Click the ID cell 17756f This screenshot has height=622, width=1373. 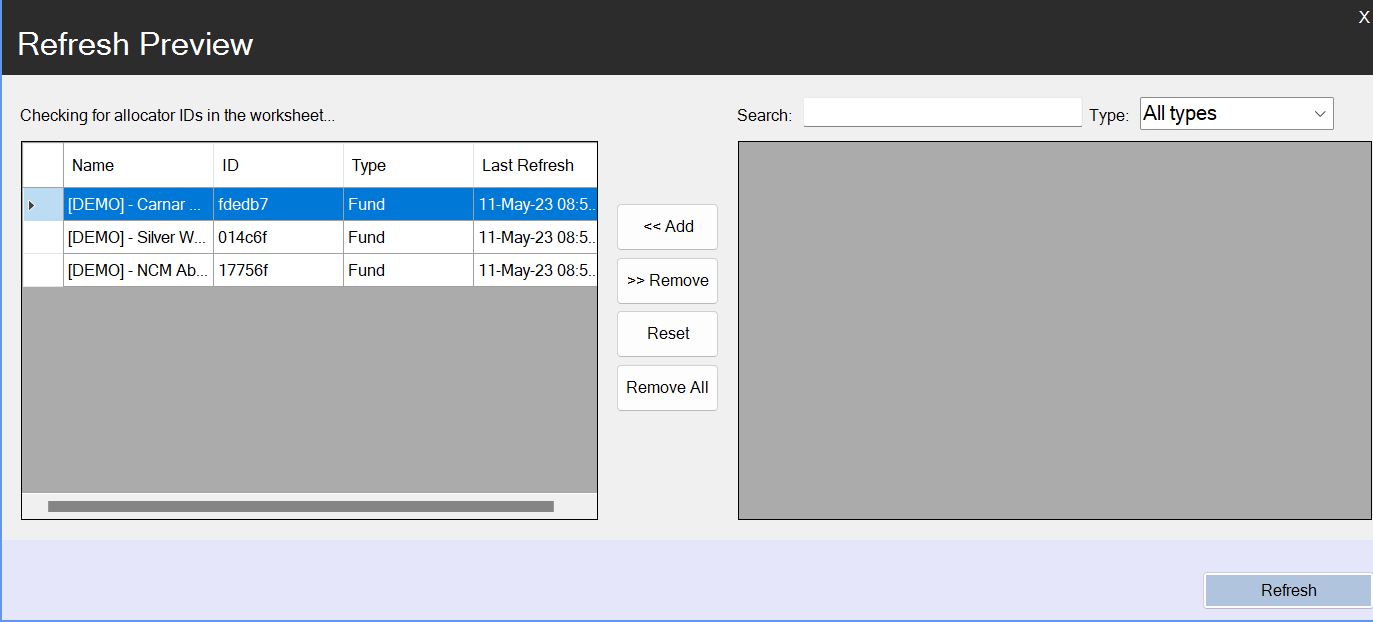pos(278,271)
